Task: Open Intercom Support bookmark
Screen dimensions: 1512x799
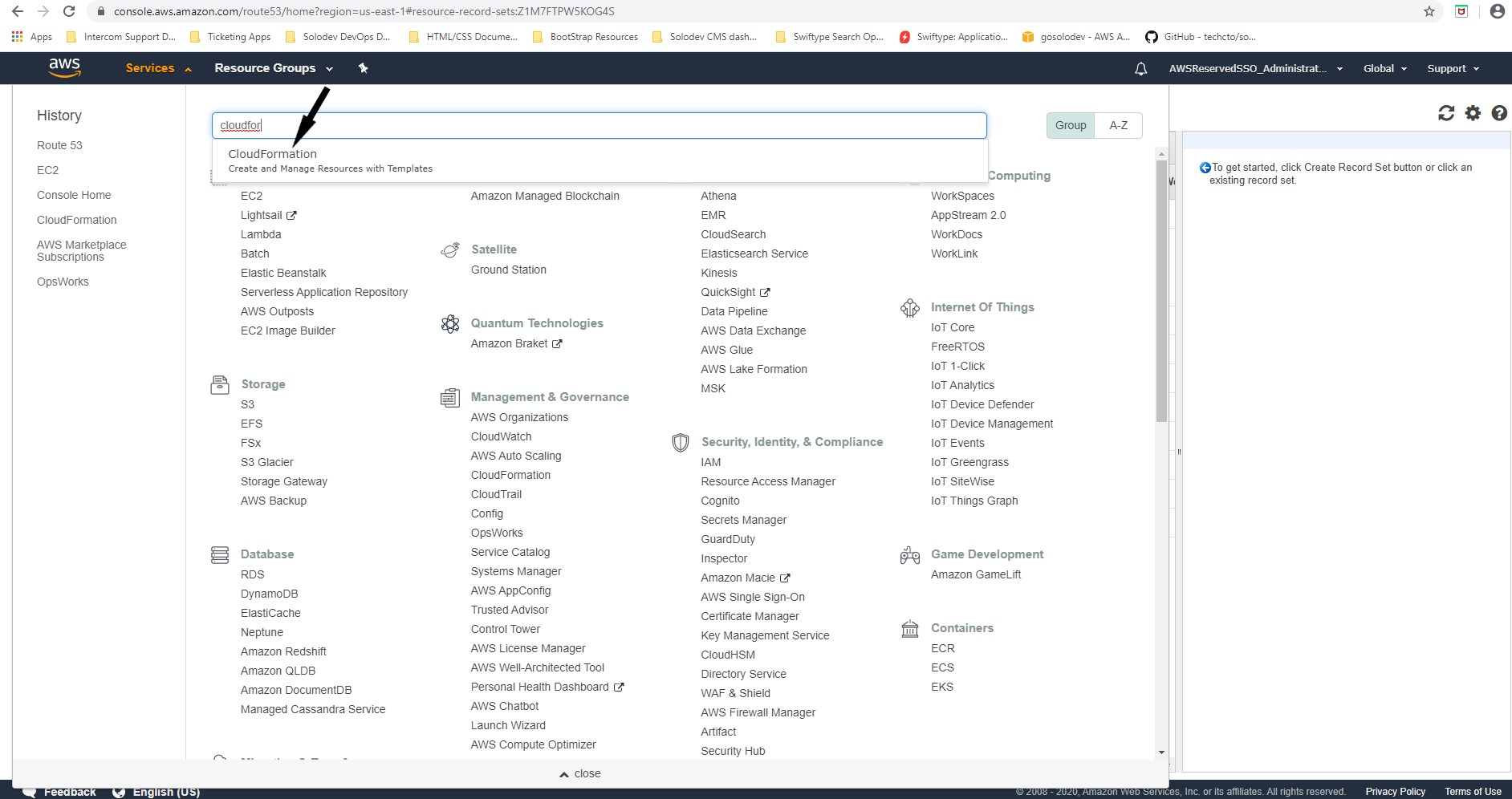Action: pos(121,37)
